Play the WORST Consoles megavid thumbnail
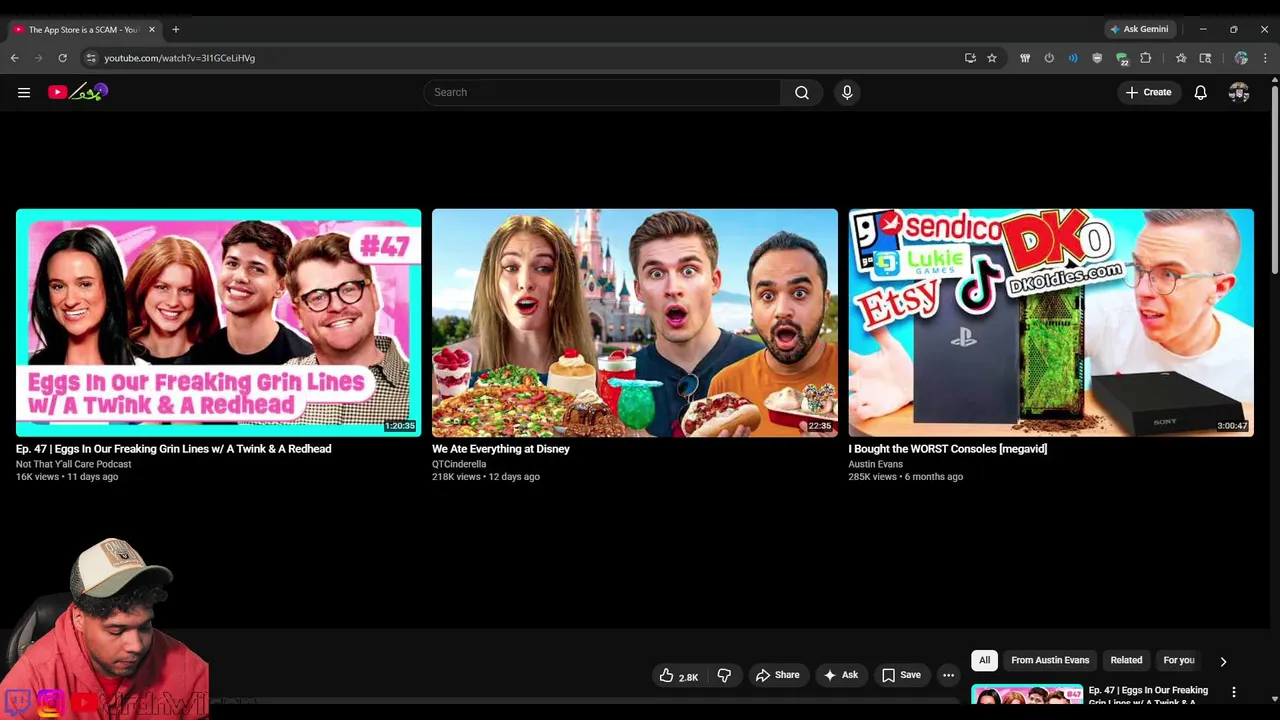 point(1051,323)
